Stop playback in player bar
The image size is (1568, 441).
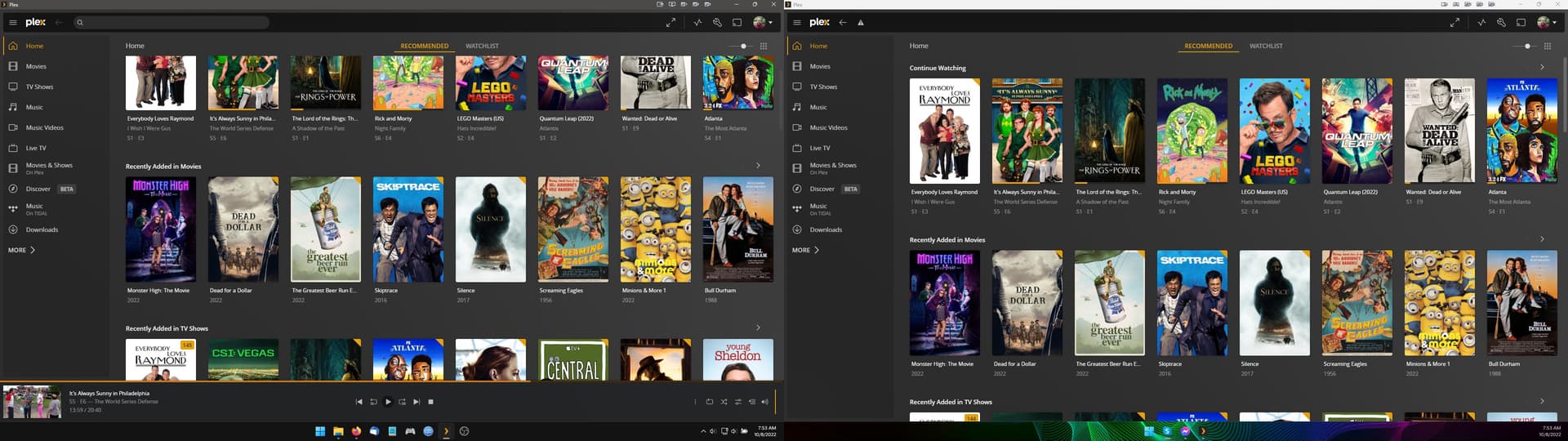(x=431, y=402)
